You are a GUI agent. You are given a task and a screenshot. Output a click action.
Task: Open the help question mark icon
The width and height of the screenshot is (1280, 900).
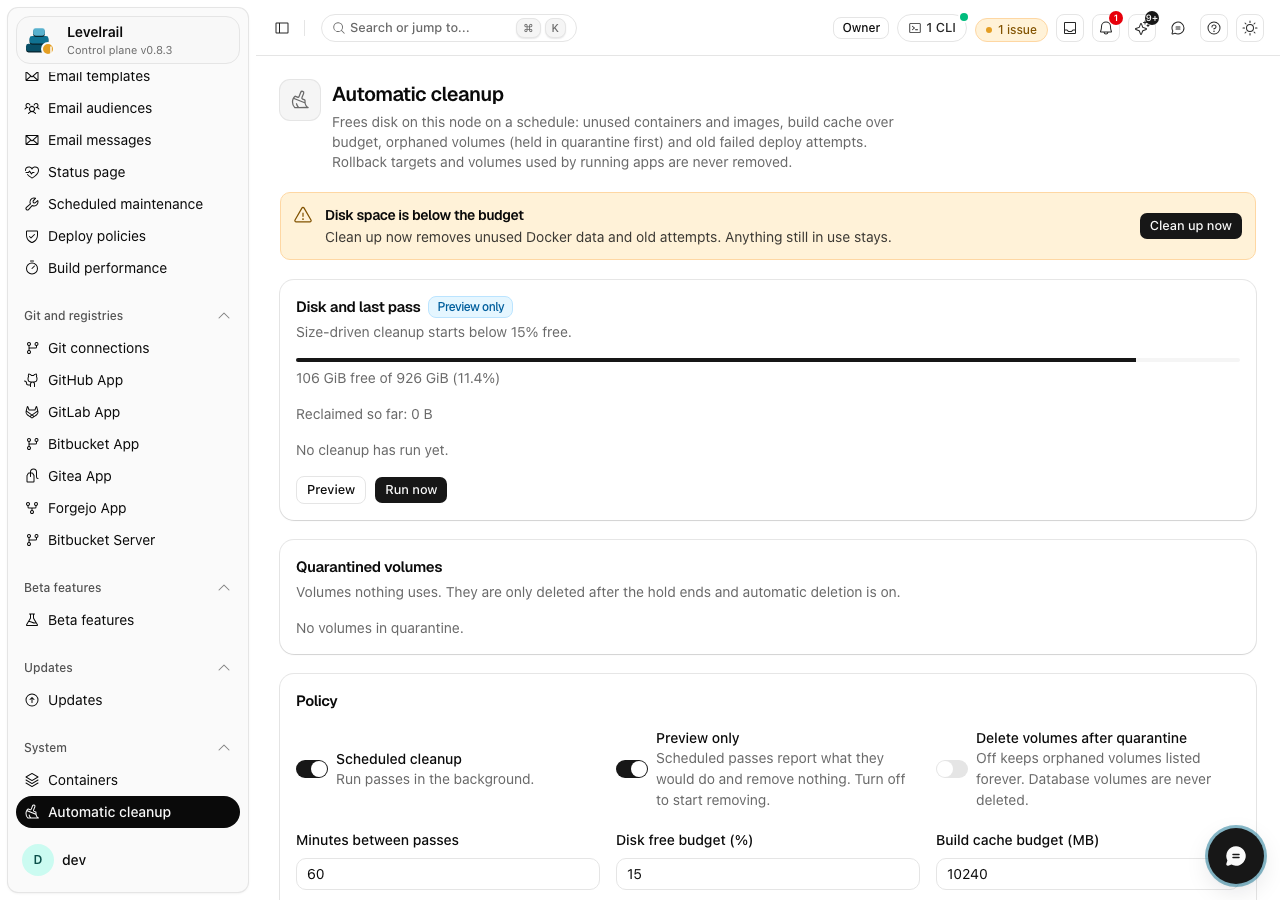coord(1214,28)
